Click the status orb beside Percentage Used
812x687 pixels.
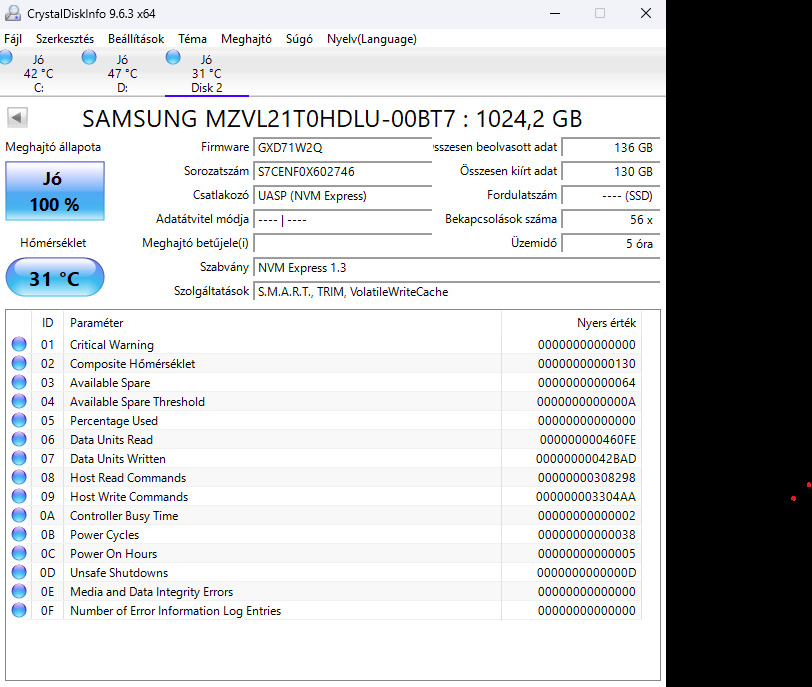click(x=19, y=420)
